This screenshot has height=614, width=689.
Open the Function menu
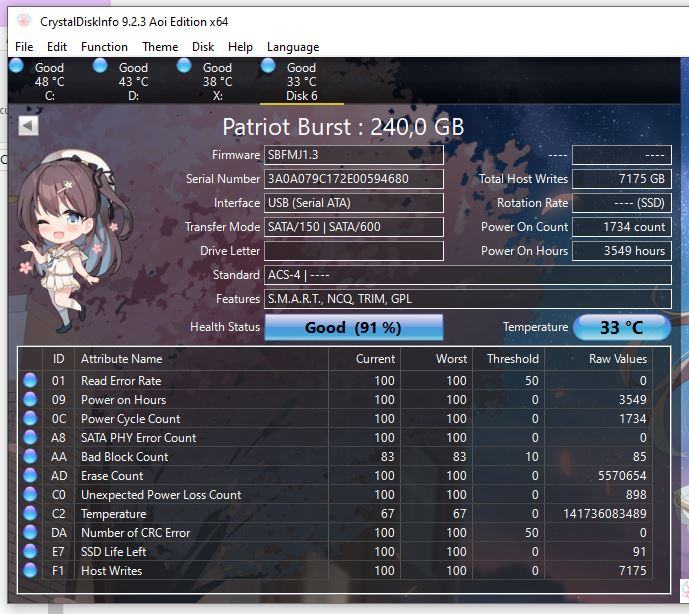point(105,47)
